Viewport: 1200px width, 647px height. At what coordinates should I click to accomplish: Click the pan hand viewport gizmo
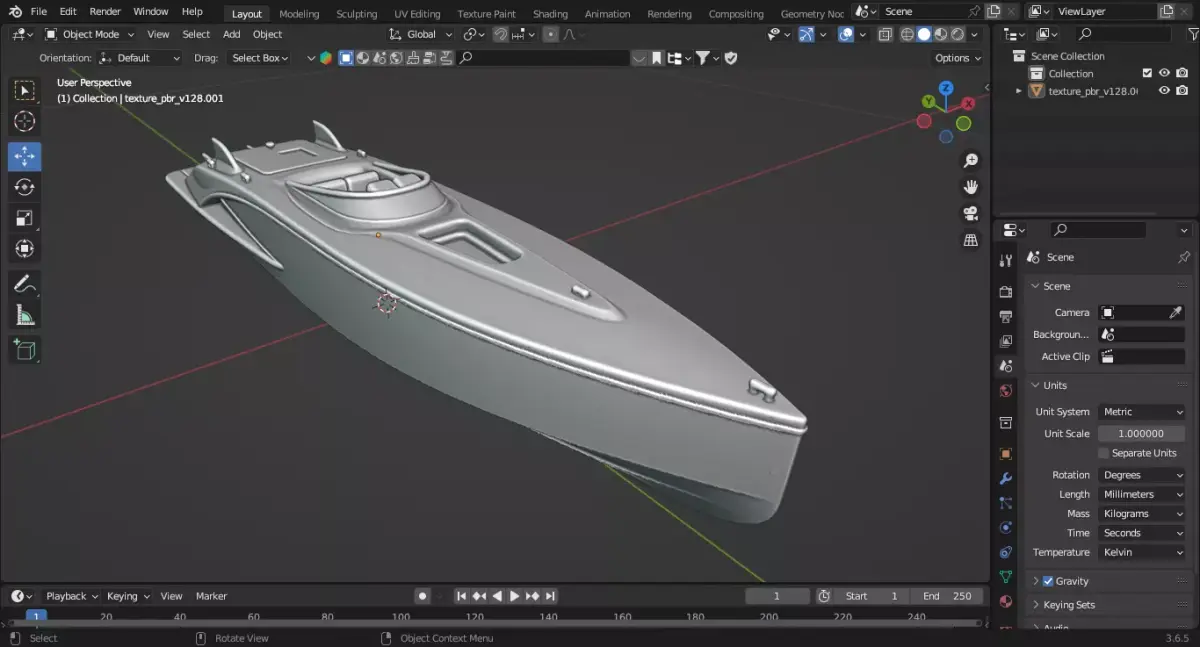970,187
